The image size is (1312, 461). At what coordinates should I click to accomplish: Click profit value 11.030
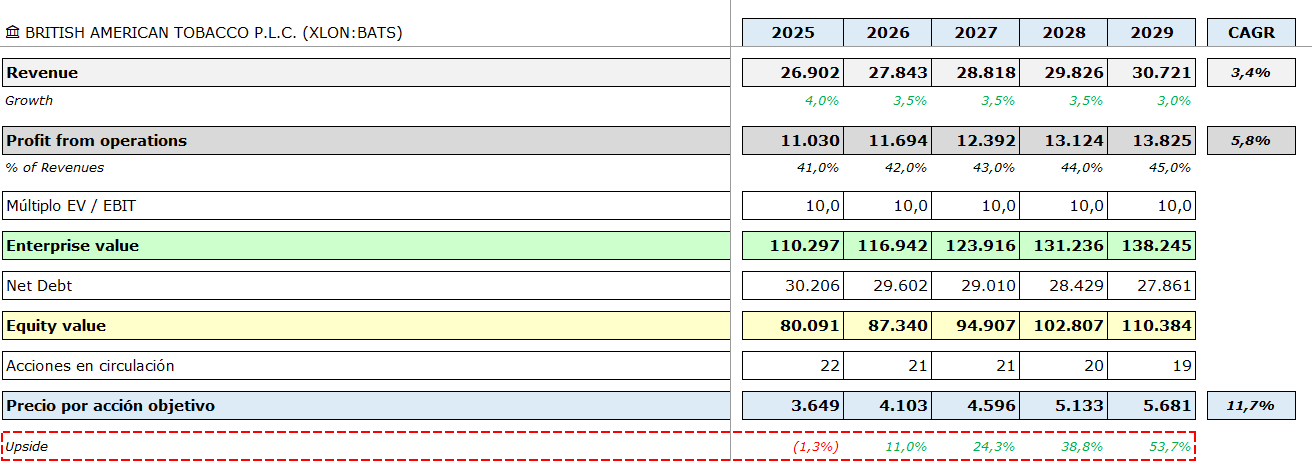click(x=793, y=140)
